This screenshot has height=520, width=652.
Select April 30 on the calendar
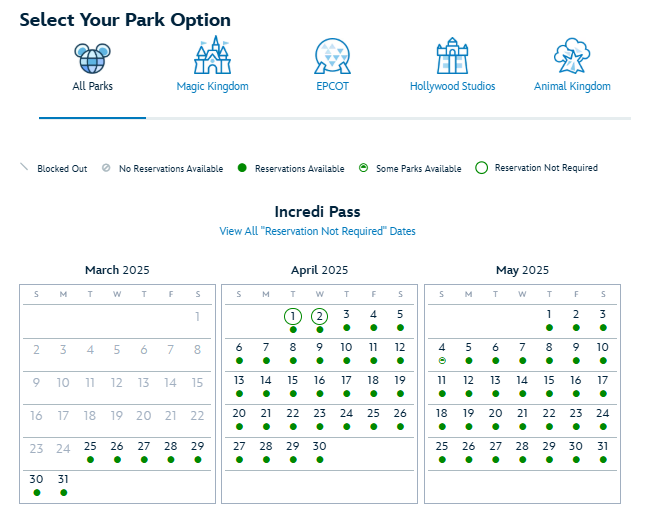[x=319, y=446]
